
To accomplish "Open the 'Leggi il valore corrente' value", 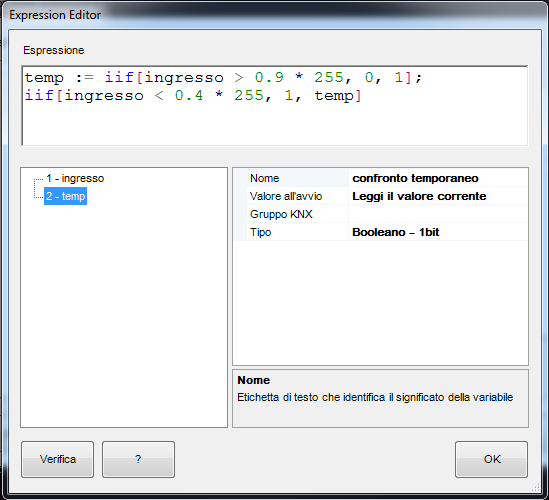I will coord(438,196).
